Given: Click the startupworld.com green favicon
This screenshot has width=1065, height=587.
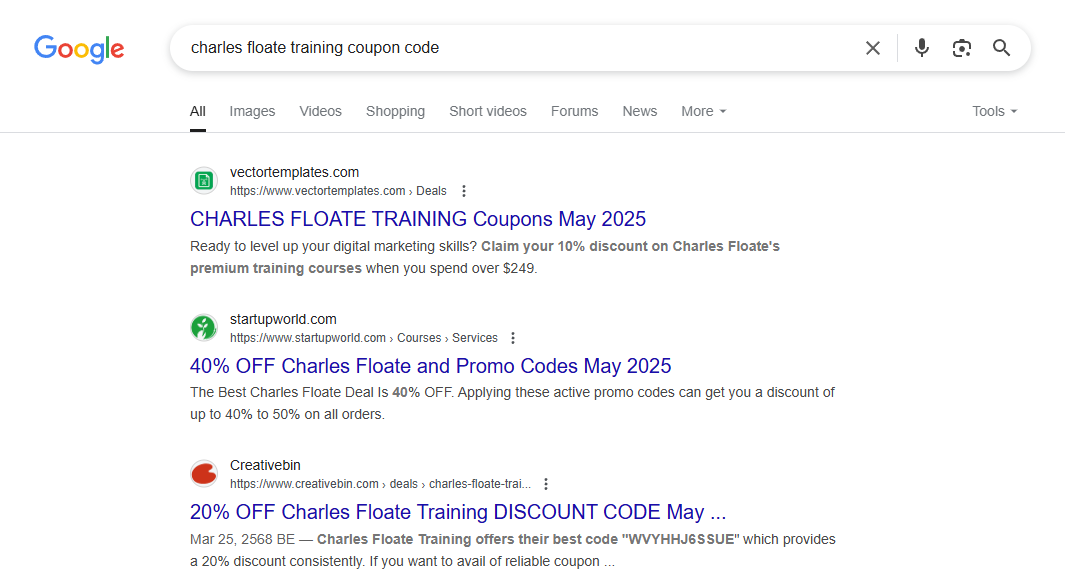Looking at the screenshot, I should tap(204, 327).
